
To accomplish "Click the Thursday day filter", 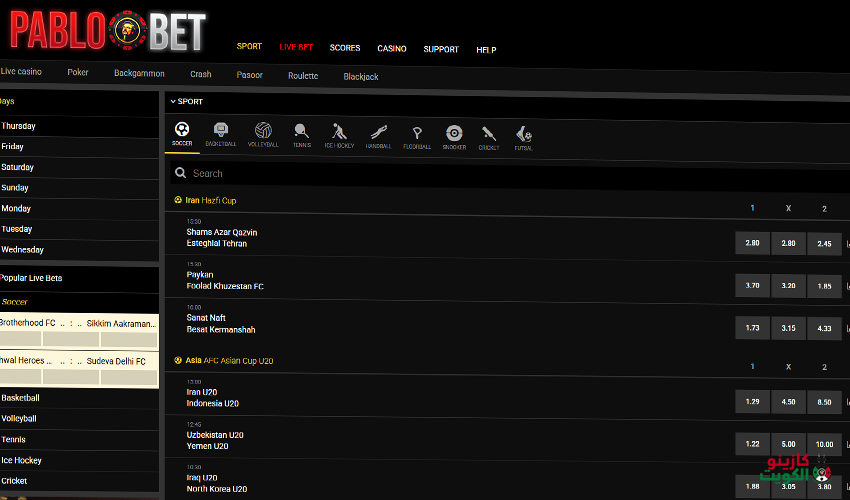I will click(19, 126).
